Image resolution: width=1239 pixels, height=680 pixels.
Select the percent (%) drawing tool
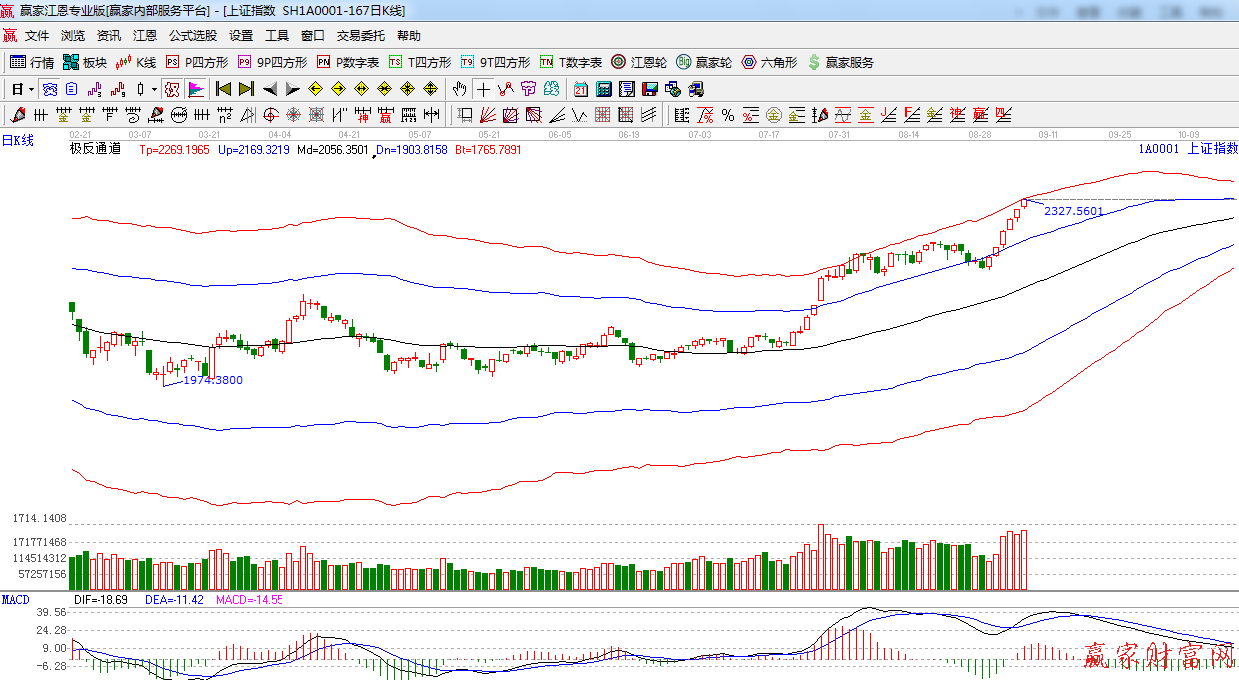[x=727, y=115]
